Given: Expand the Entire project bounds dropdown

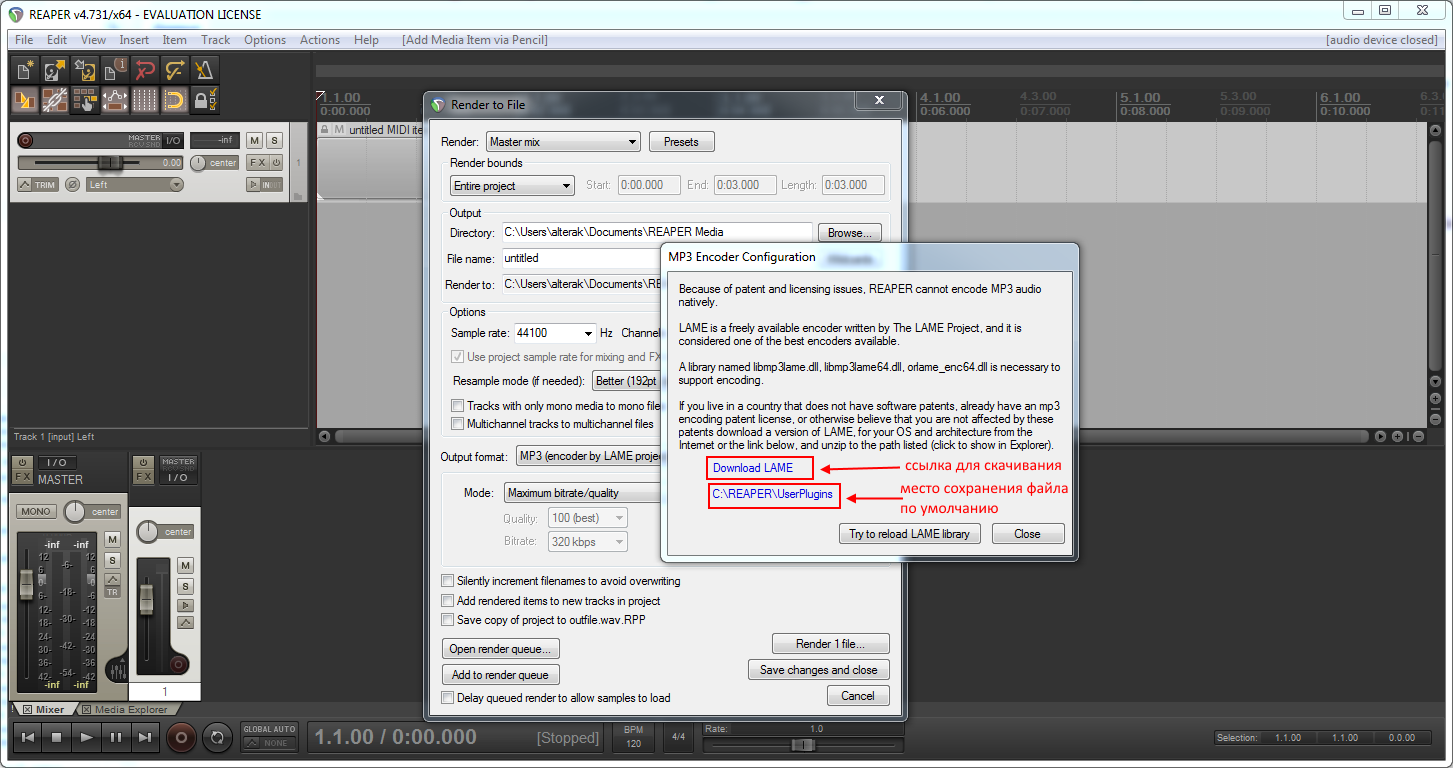Looking at the screenshot, I should pyautogui.click(x=512, y=186).
